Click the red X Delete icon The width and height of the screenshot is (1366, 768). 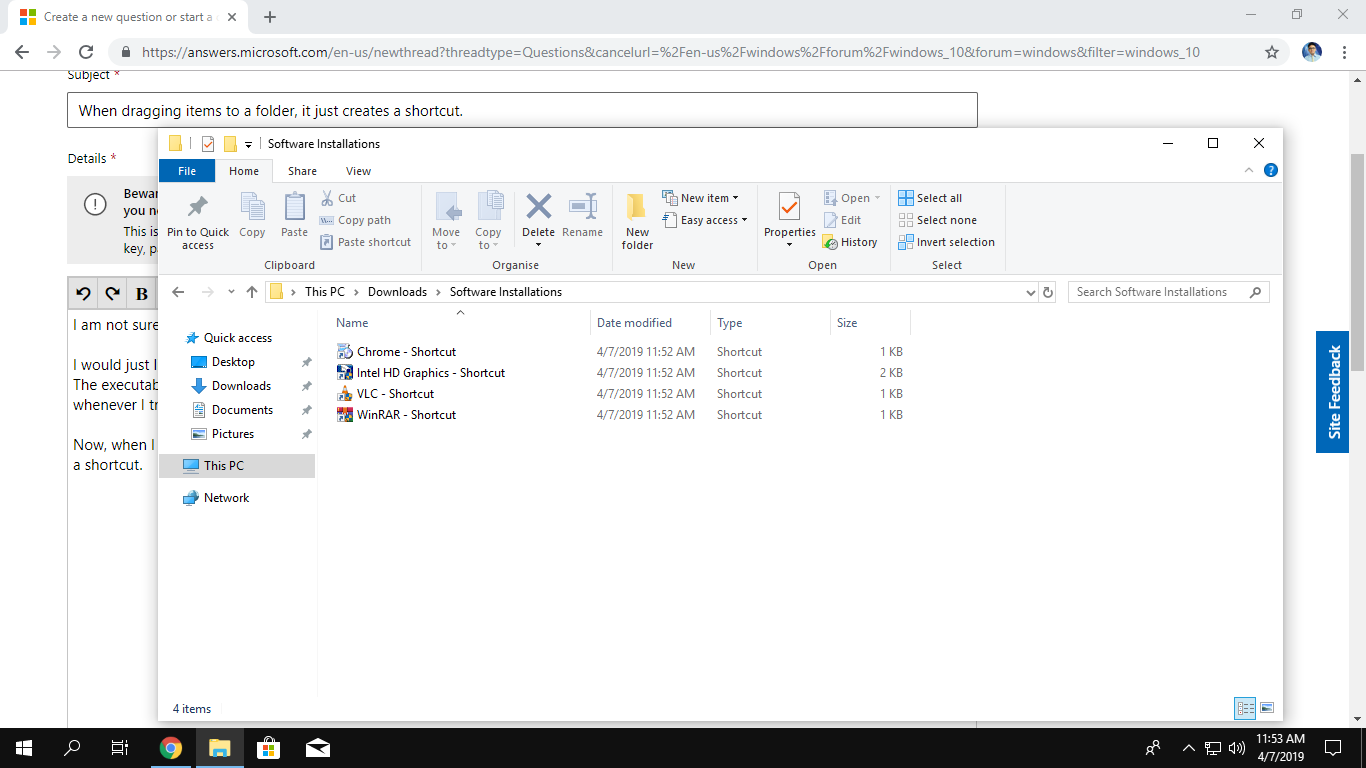coord(538,207)
